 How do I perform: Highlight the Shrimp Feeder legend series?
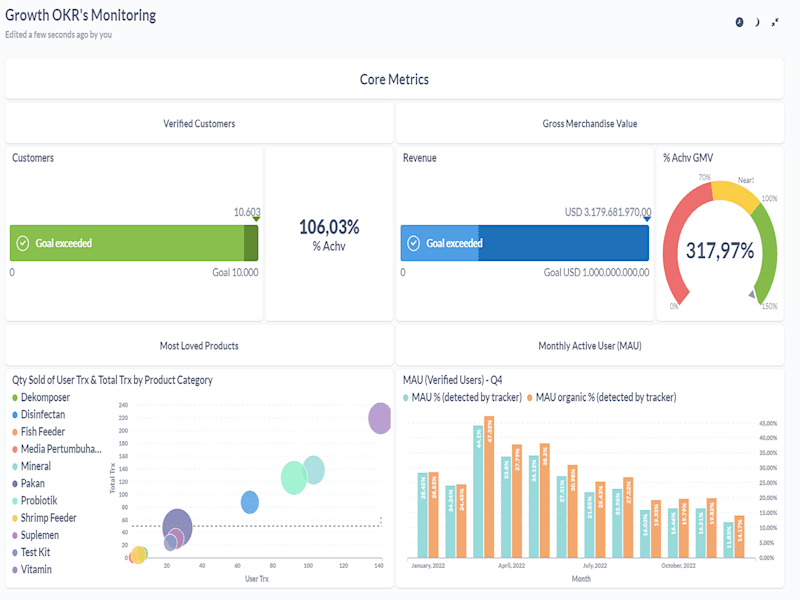coord(44,518)
